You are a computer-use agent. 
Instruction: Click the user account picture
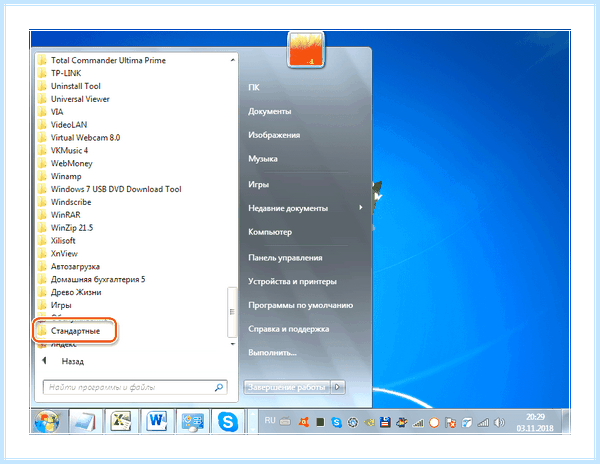[306, 50]
